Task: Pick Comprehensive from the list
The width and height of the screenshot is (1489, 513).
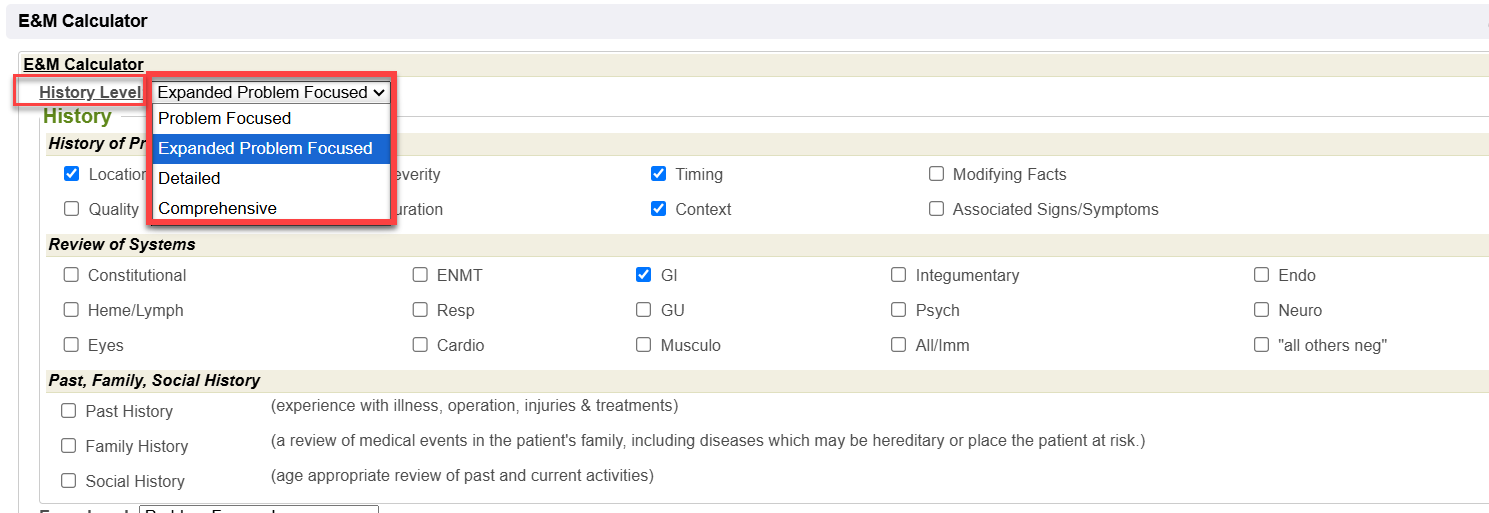Action: [x=217, y=208]
